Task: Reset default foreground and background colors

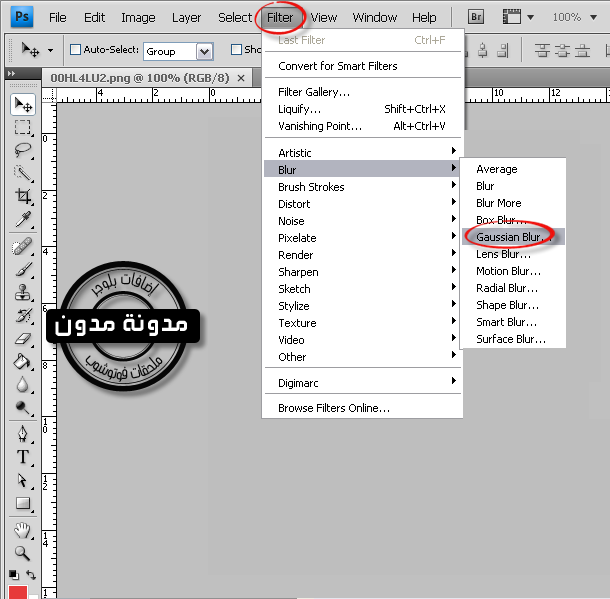Action: click(14, 574)
